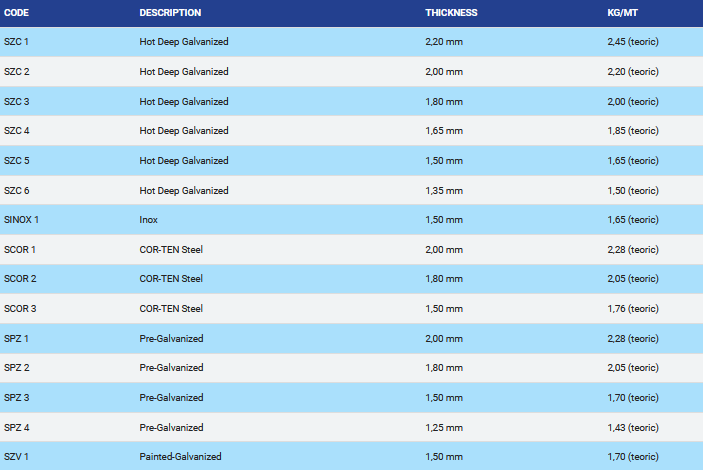
Task: Click the 1,65 mm thickness value
Action: point(444,131)
